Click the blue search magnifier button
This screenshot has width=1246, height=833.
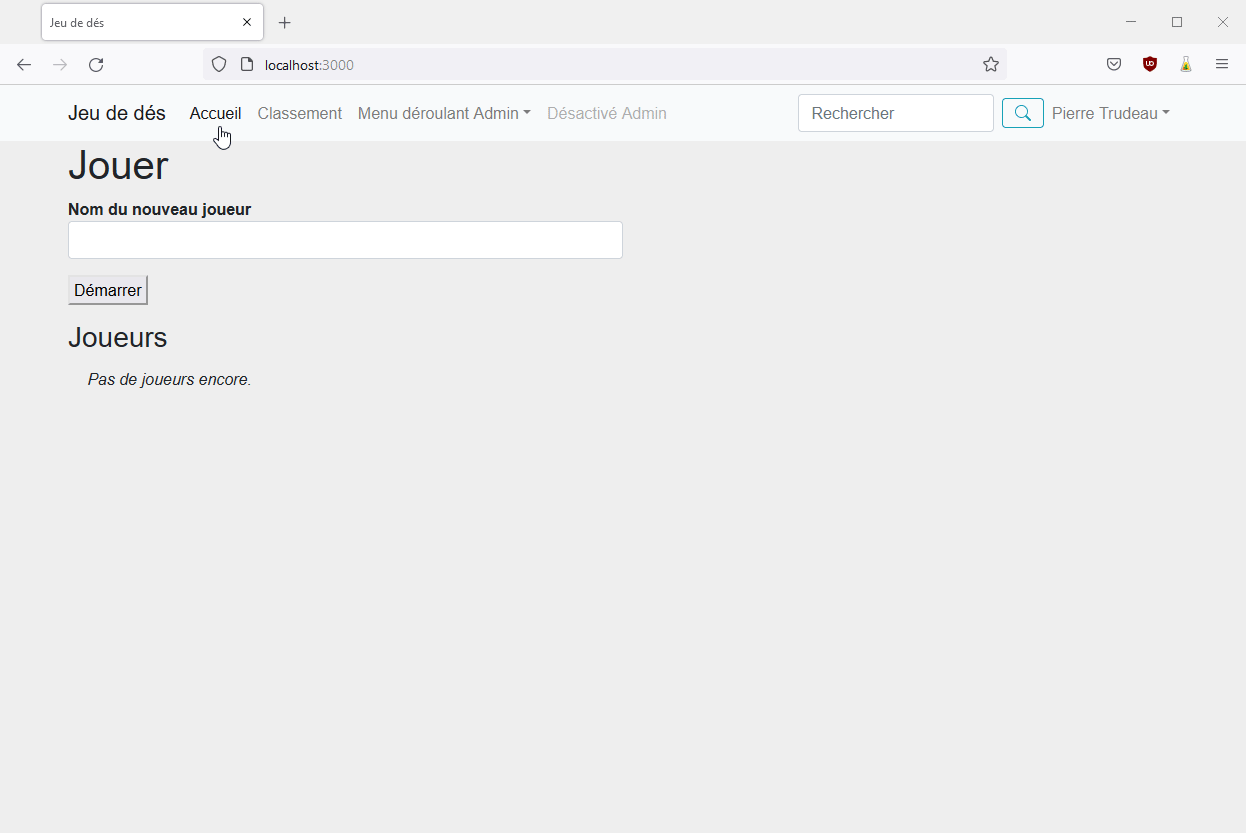tap(1022, 113)
